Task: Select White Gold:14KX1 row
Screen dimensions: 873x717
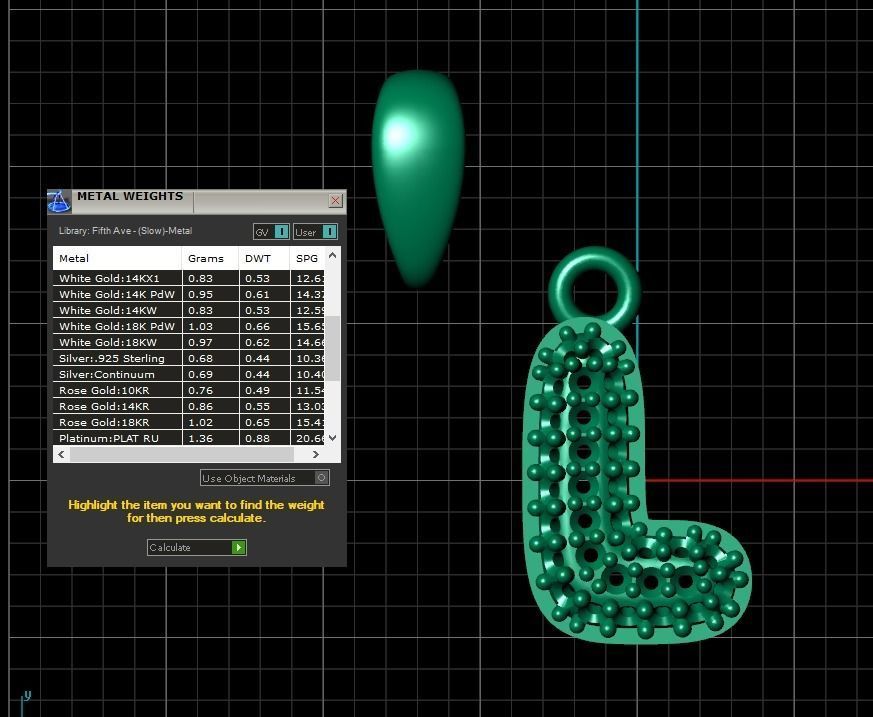Action: [x=189, y=278]
